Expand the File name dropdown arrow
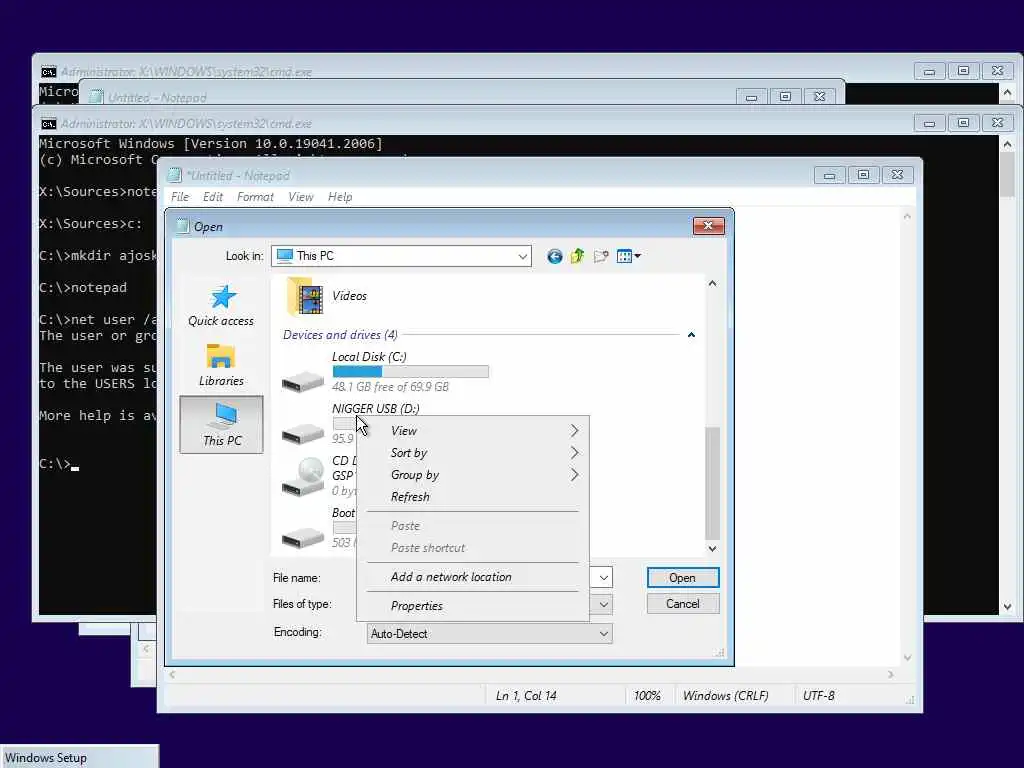This screenshot has width=1024, height=768. pos(604,577)
